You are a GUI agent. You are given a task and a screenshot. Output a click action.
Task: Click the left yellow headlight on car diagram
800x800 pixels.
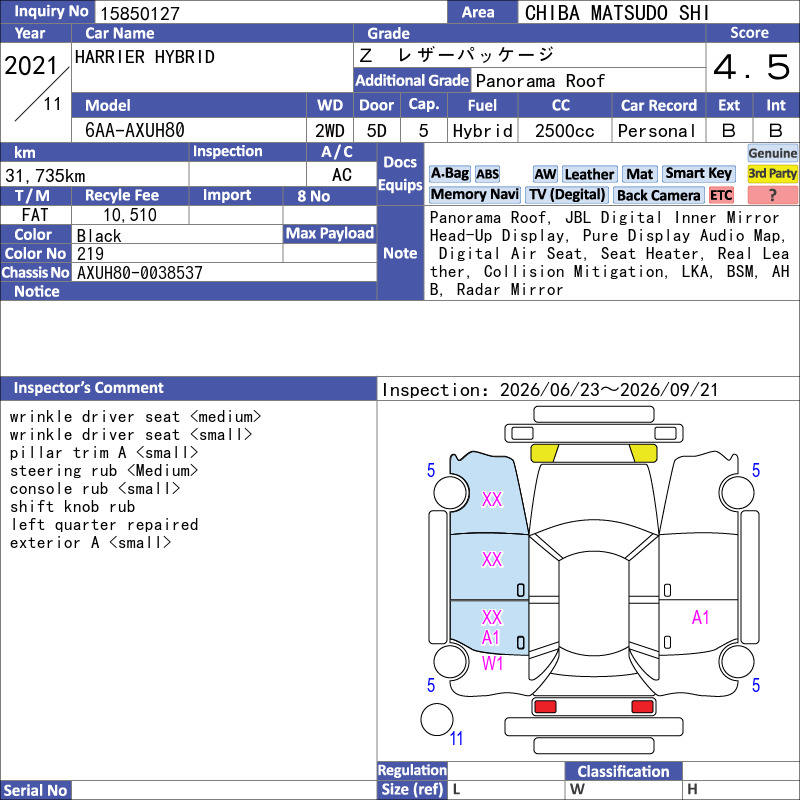[544, 453]
